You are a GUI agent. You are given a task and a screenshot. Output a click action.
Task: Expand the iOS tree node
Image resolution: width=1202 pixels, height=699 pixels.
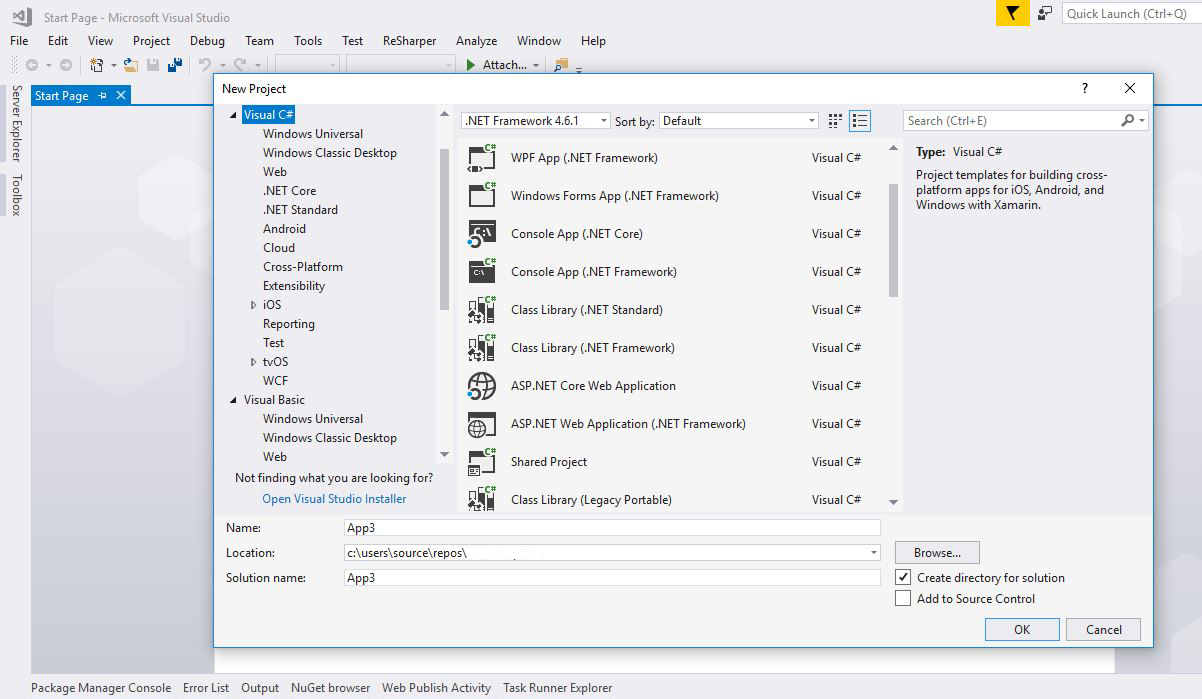tap(254, 305)
